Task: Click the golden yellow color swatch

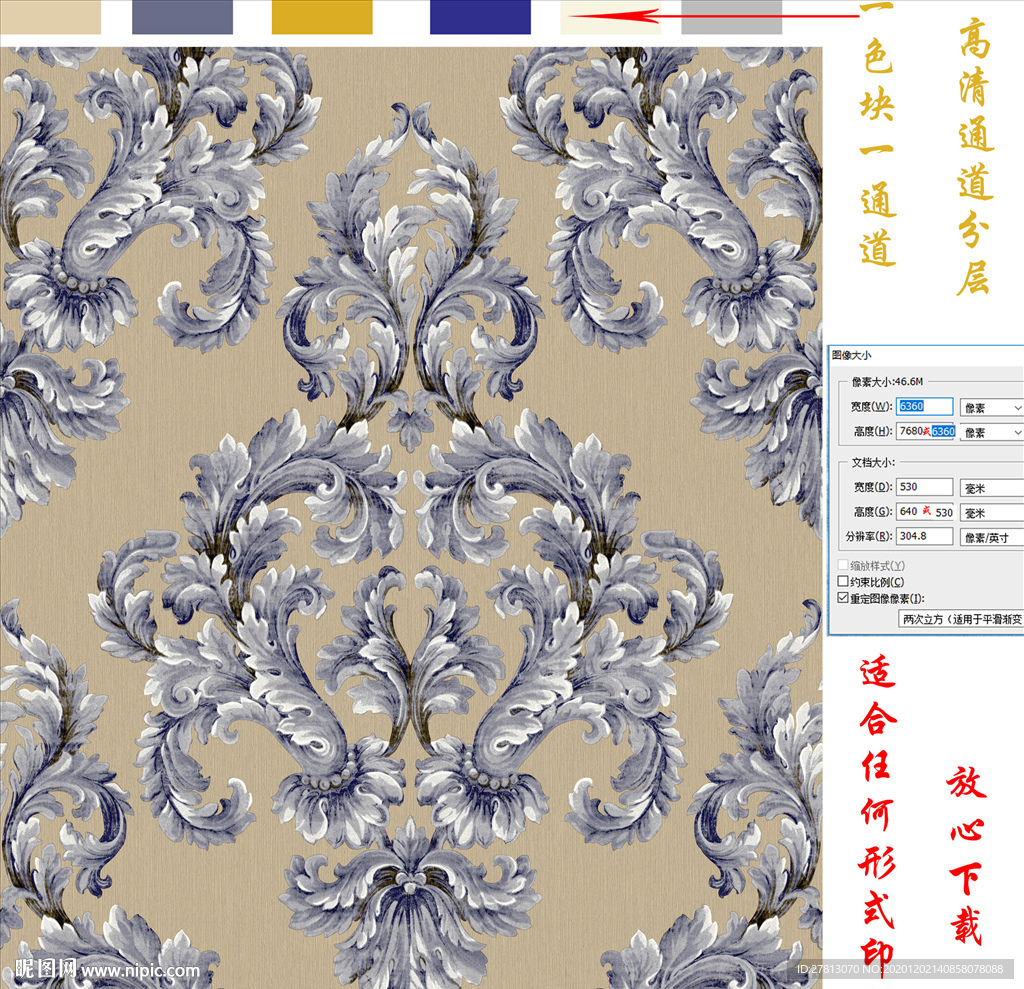Action: pos(322,17)
